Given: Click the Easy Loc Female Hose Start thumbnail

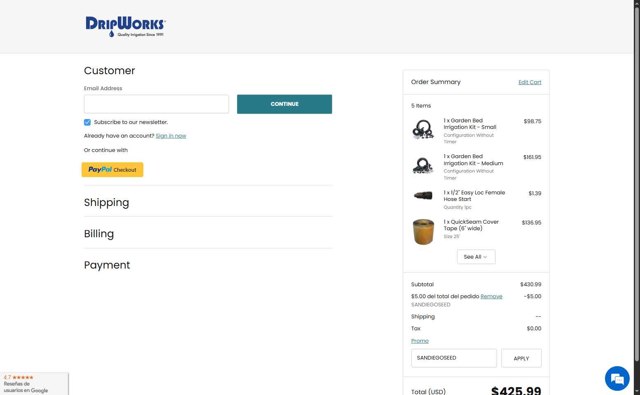Looking at the screenshot, I should coord(423,195).
